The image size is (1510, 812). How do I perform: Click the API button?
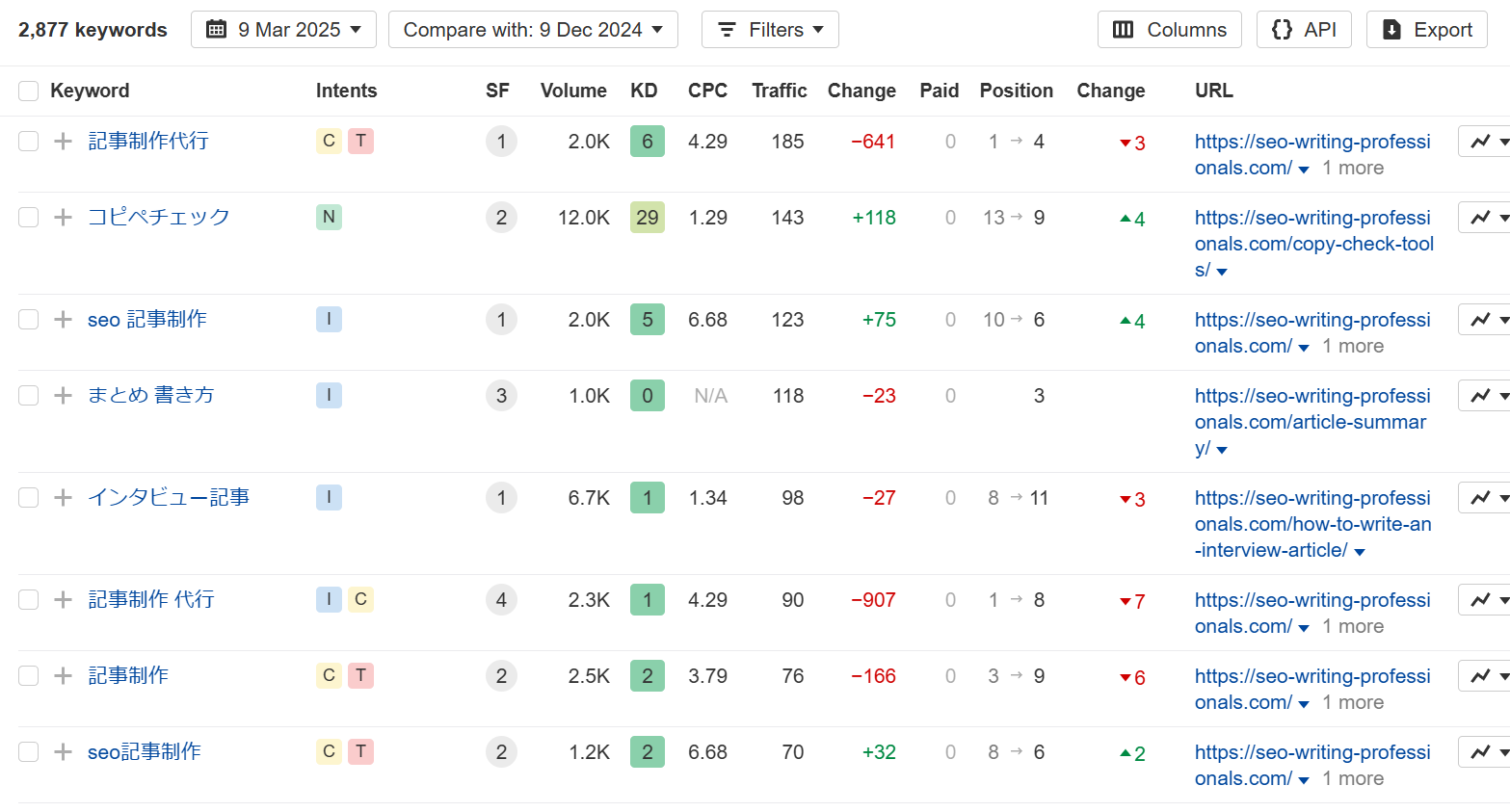point(1304,30)
